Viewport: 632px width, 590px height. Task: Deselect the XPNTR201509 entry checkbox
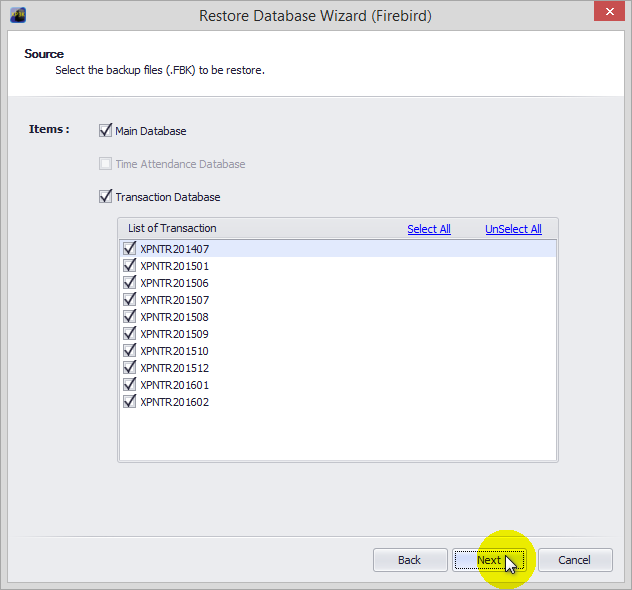pos(129,334)
